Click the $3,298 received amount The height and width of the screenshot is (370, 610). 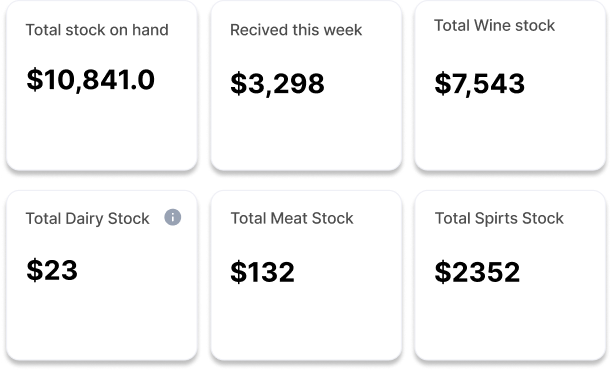277,84
